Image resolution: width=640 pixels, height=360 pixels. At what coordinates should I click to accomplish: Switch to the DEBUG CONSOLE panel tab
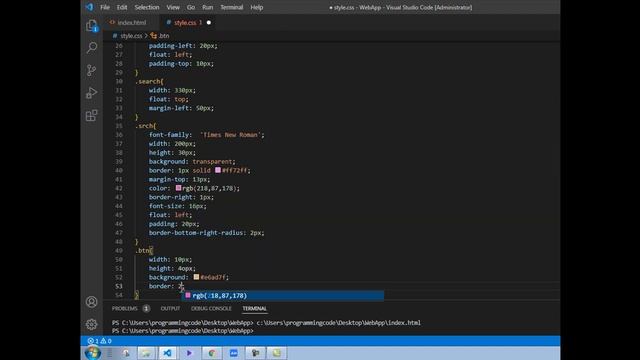pyautogui.click(x=211, y=309)
